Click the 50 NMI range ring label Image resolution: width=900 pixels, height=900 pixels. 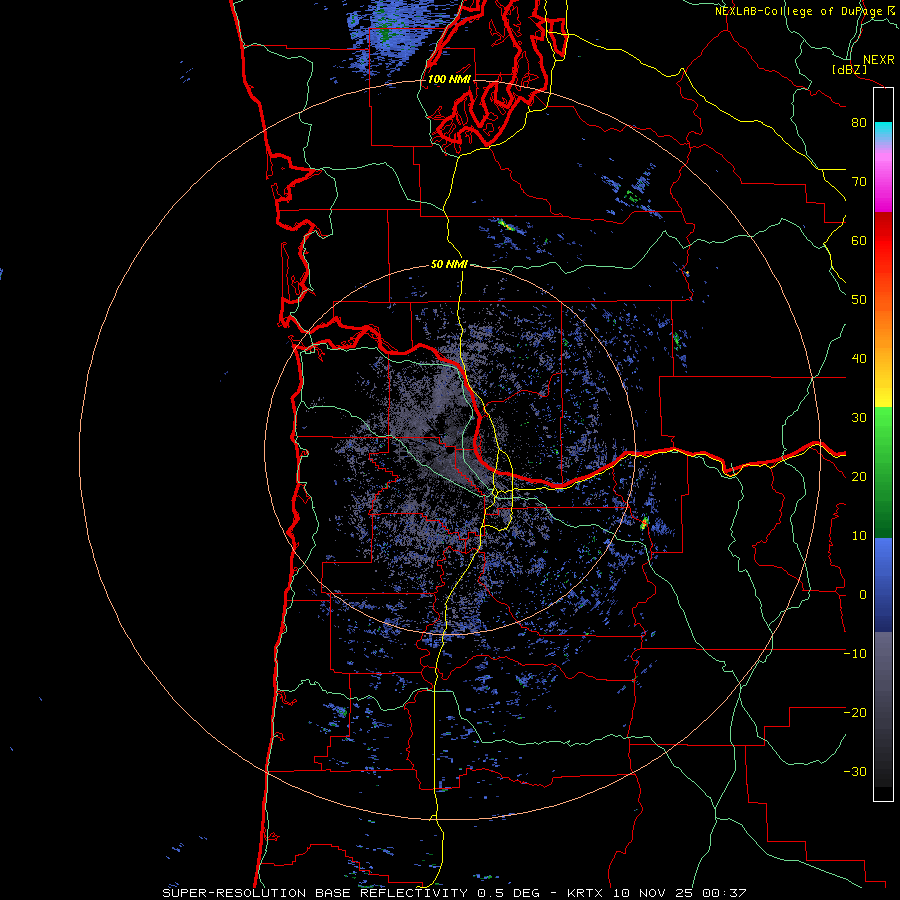pyautogui.click(x=449, y=265)
